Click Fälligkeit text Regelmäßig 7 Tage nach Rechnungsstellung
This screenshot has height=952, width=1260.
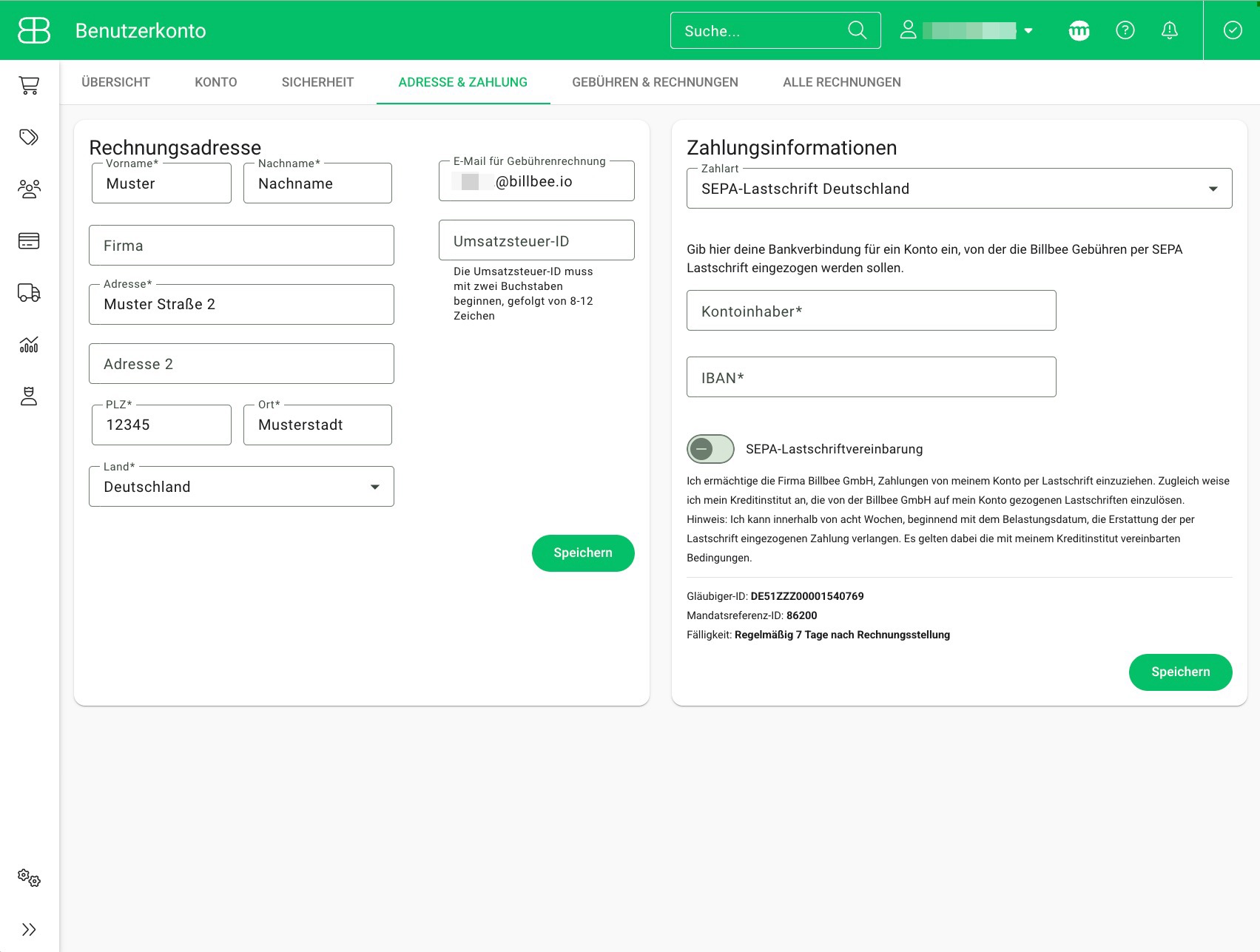click(x=842, y=635)
